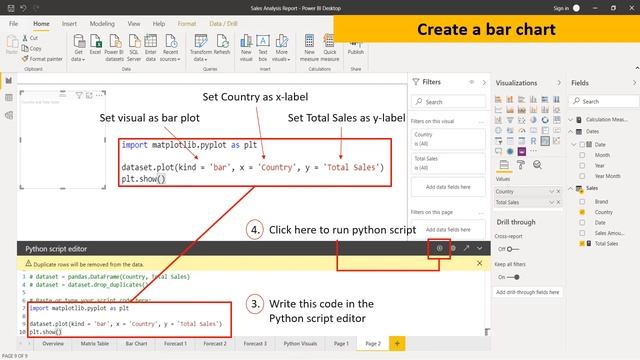640x360 pixels.
Task: Open the Enter data tool
Action: 151,48
